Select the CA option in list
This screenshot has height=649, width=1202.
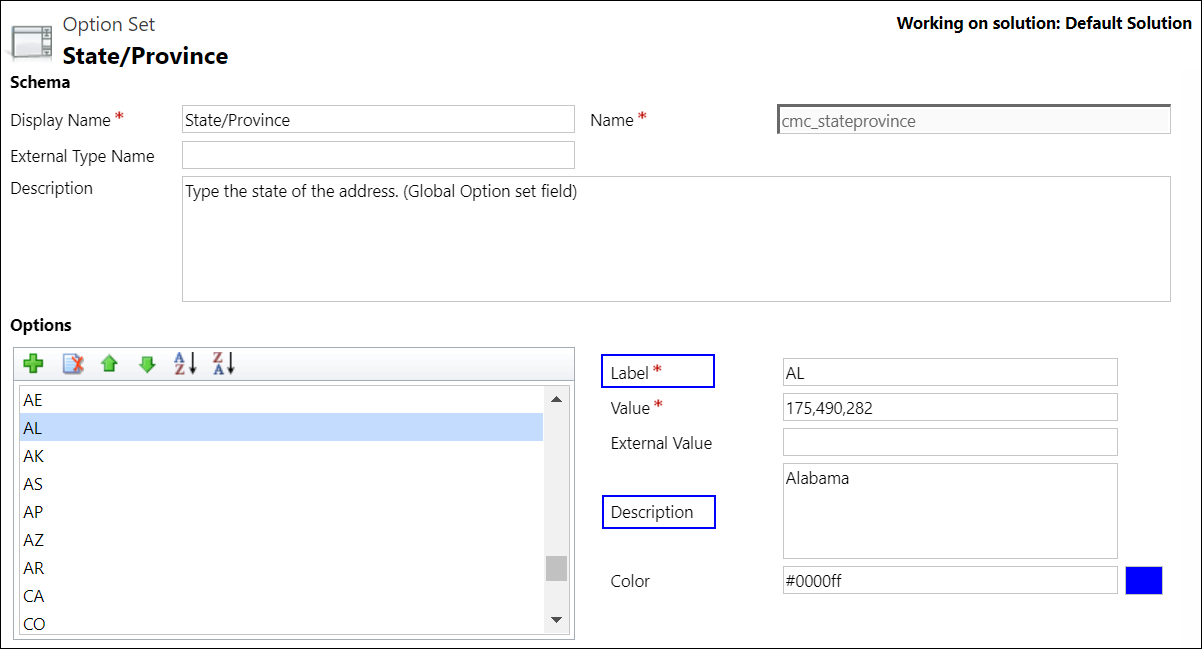click(280, 596)
